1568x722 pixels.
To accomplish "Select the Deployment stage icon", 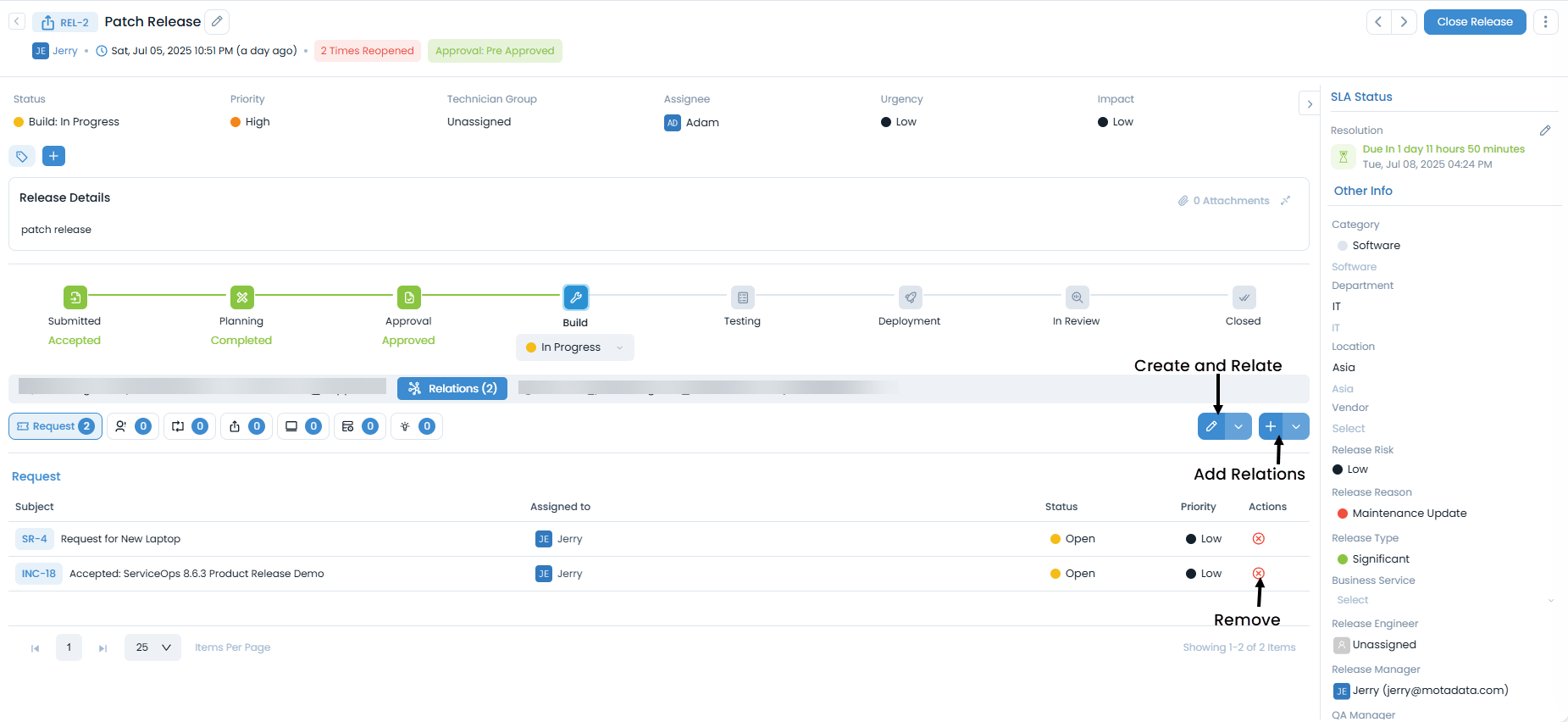I will coord(911,297).
